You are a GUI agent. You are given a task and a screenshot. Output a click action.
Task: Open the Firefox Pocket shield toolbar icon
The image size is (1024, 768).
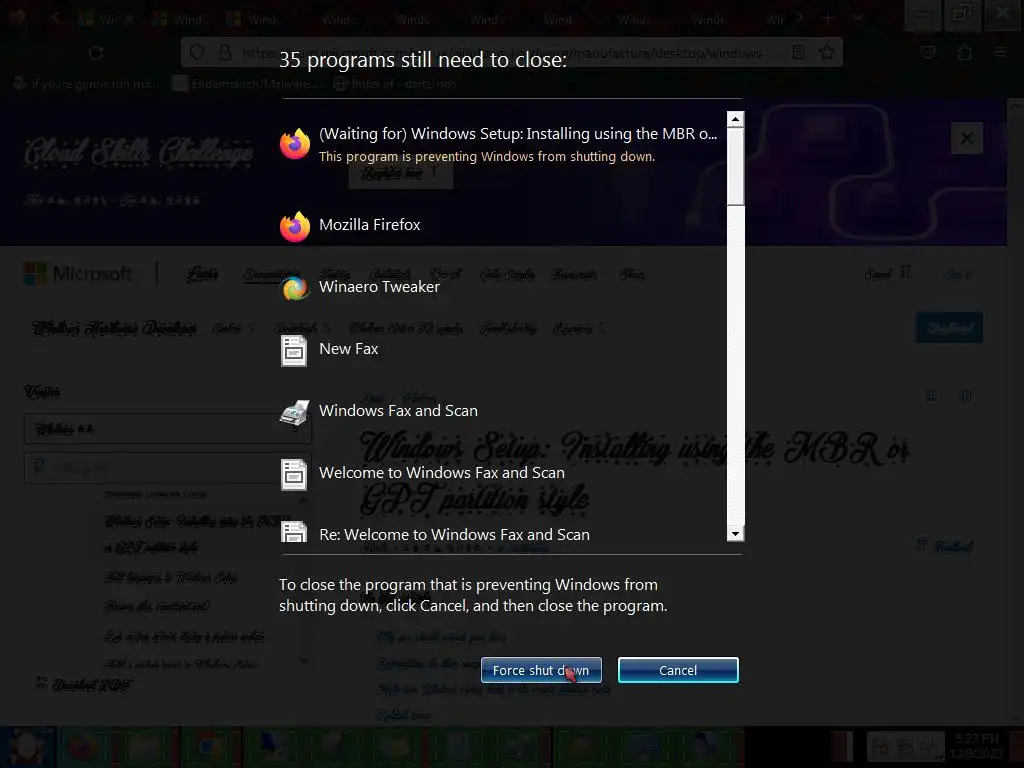[928, 52]
